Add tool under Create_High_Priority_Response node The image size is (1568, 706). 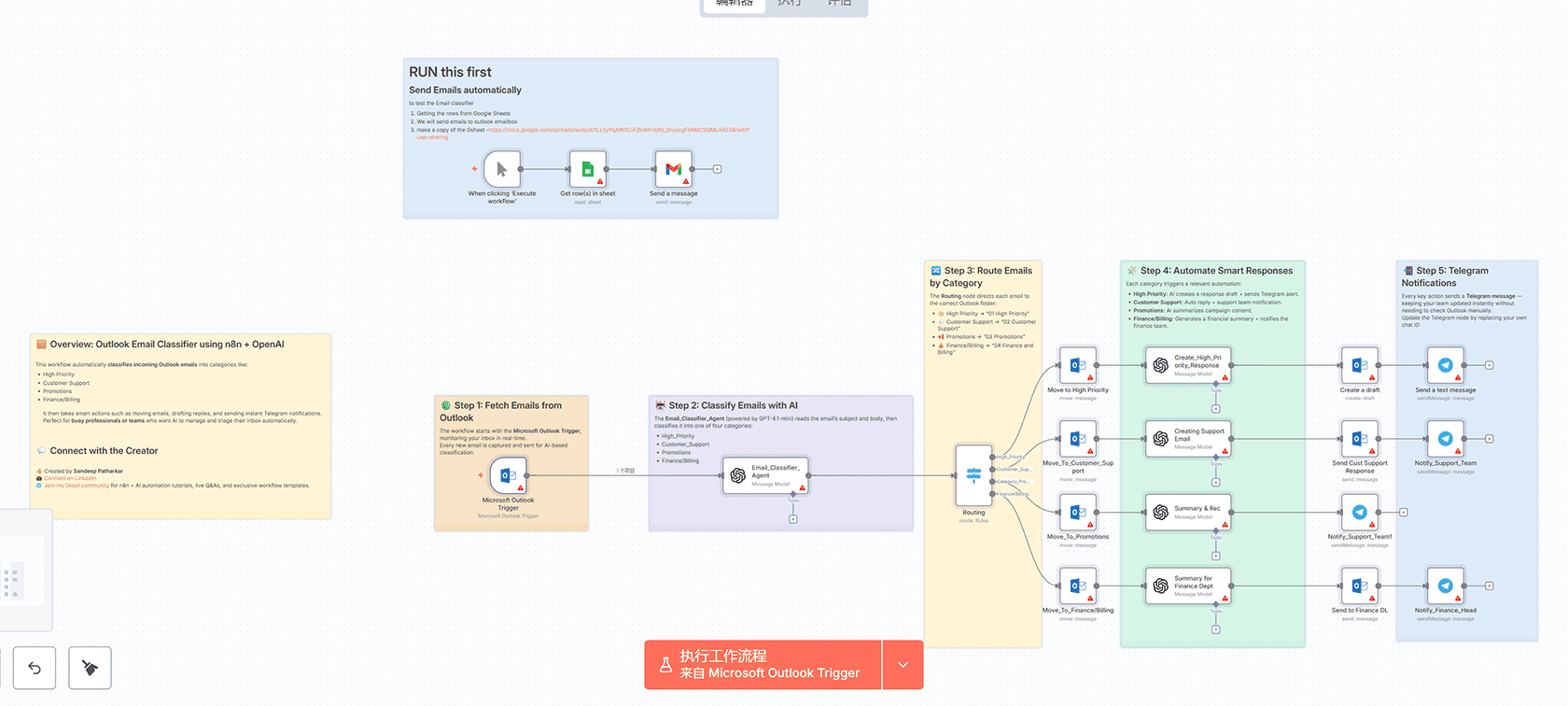[1215, 408]
